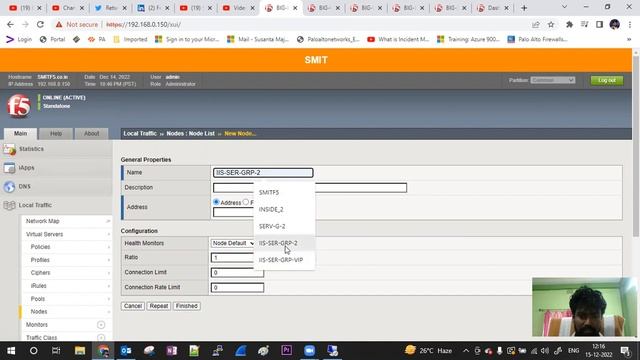Click the Connection Rate Limit field

tap(237, 288)
